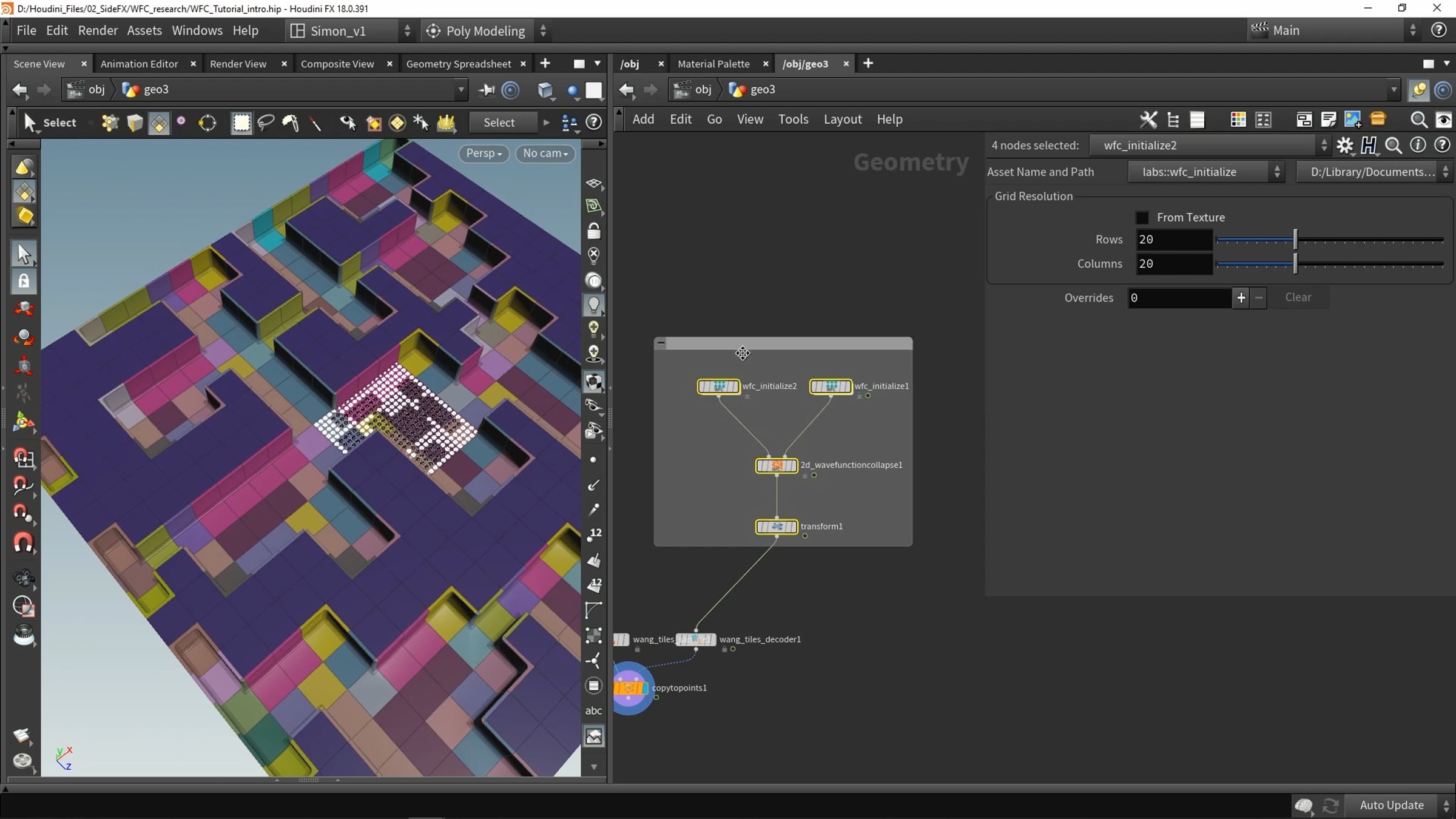Click the lock camera icon in display toolbar
Image resolution: width=1456 pixels, height=819 pixels.
594,231
